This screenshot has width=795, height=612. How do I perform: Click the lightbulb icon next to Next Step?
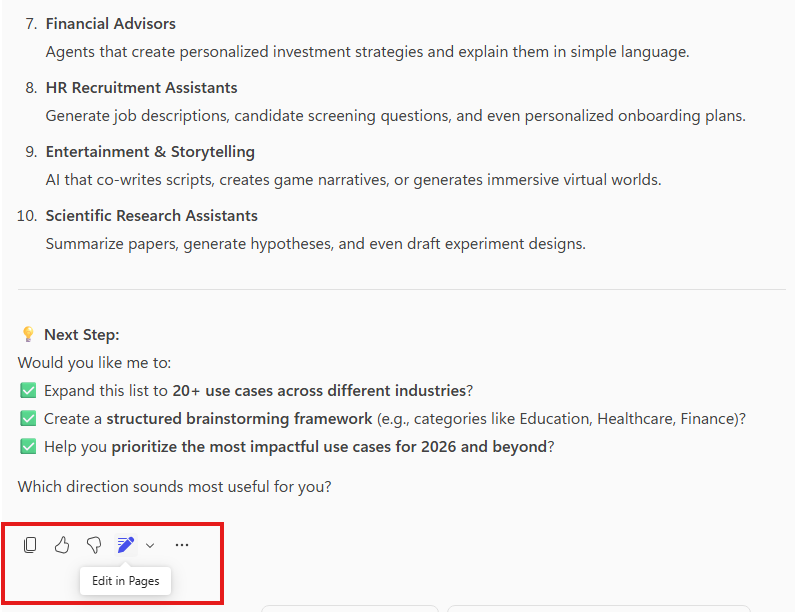click(x=28, y=334)
